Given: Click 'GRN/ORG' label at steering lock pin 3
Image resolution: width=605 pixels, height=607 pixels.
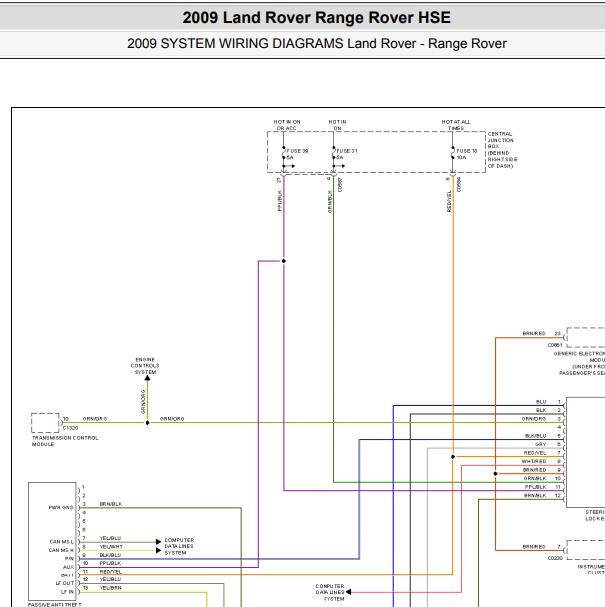Looking at the screenshot, I should click(x=534, y=419).
